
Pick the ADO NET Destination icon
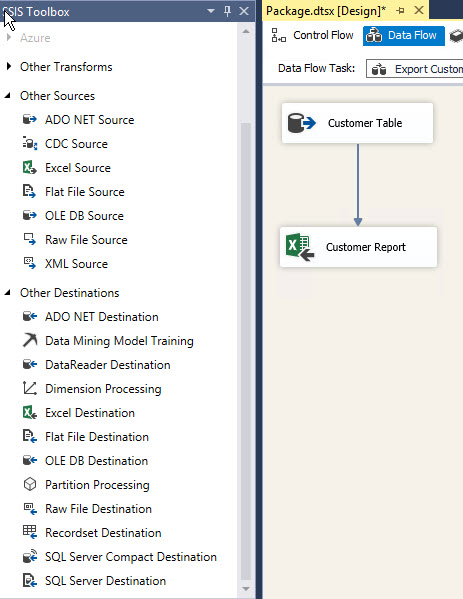(29, 317)
